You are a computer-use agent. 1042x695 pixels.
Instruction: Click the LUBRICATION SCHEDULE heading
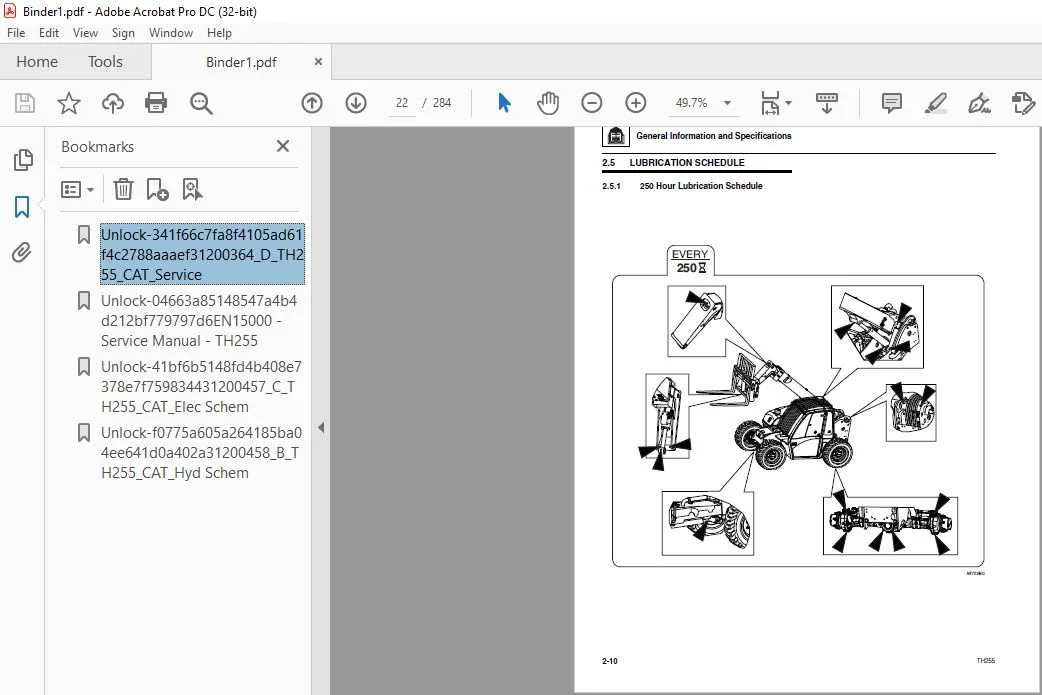tap(686, 163)
